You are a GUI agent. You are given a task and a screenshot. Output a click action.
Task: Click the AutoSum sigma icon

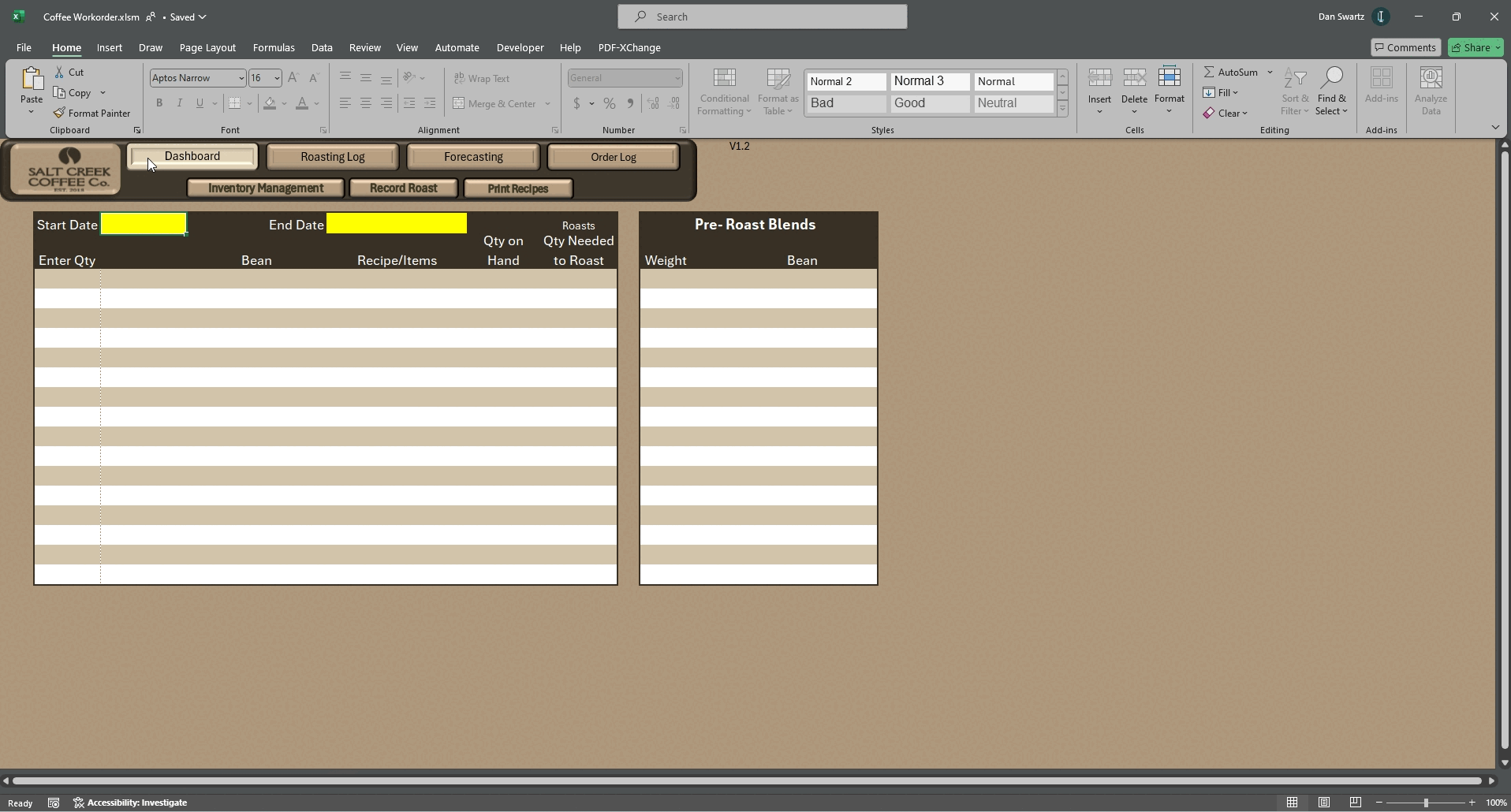coord(1208,72)
